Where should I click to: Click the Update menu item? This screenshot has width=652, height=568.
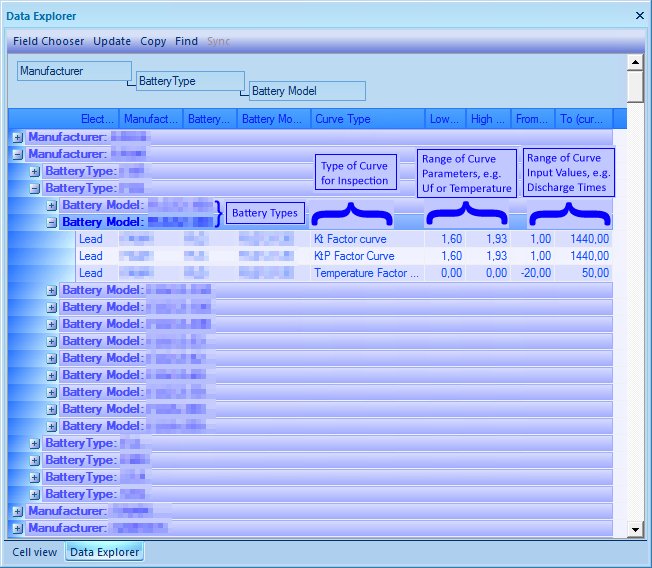[112, 41]
